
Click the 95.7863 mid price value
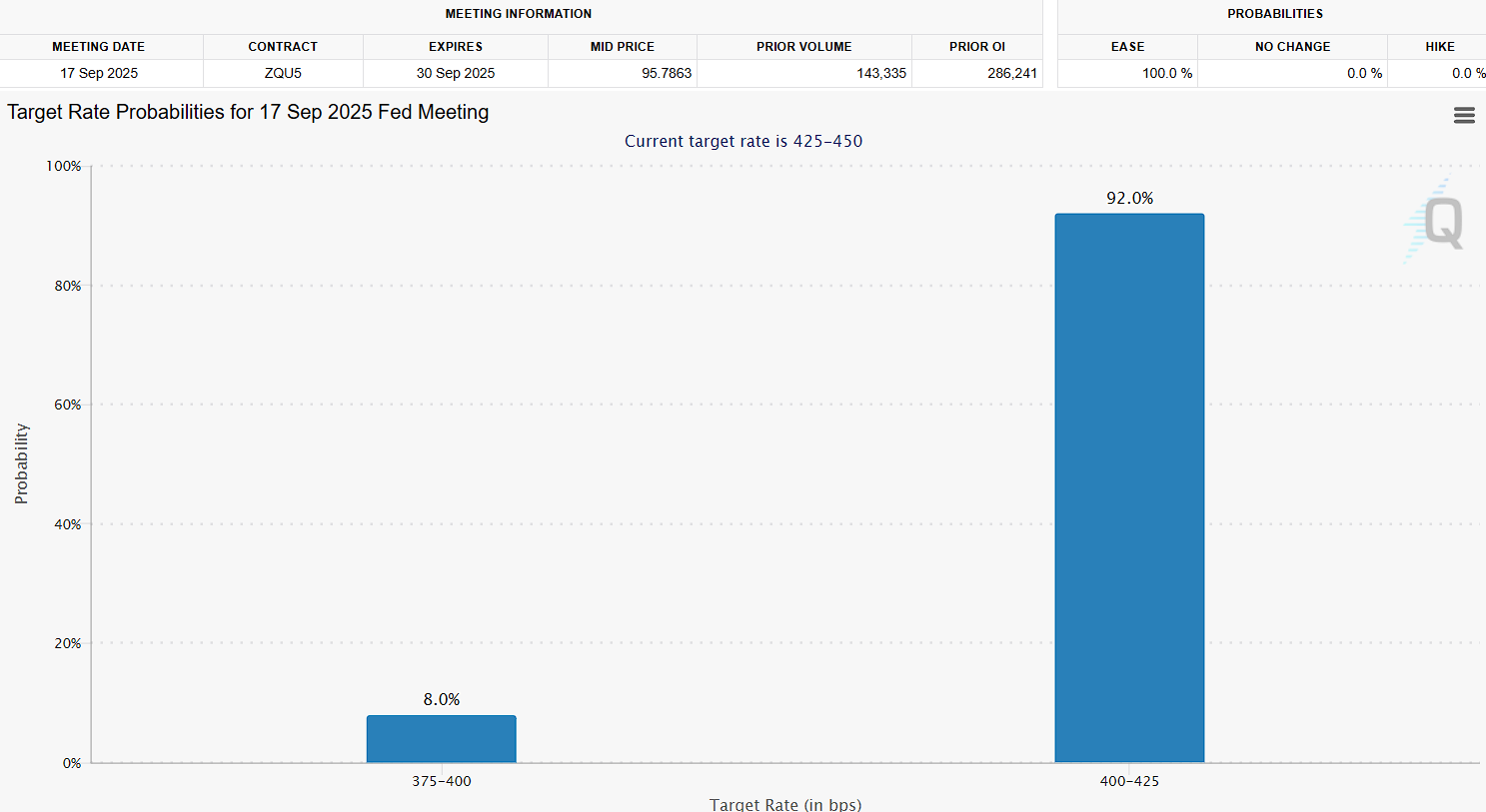click(666, 73)
